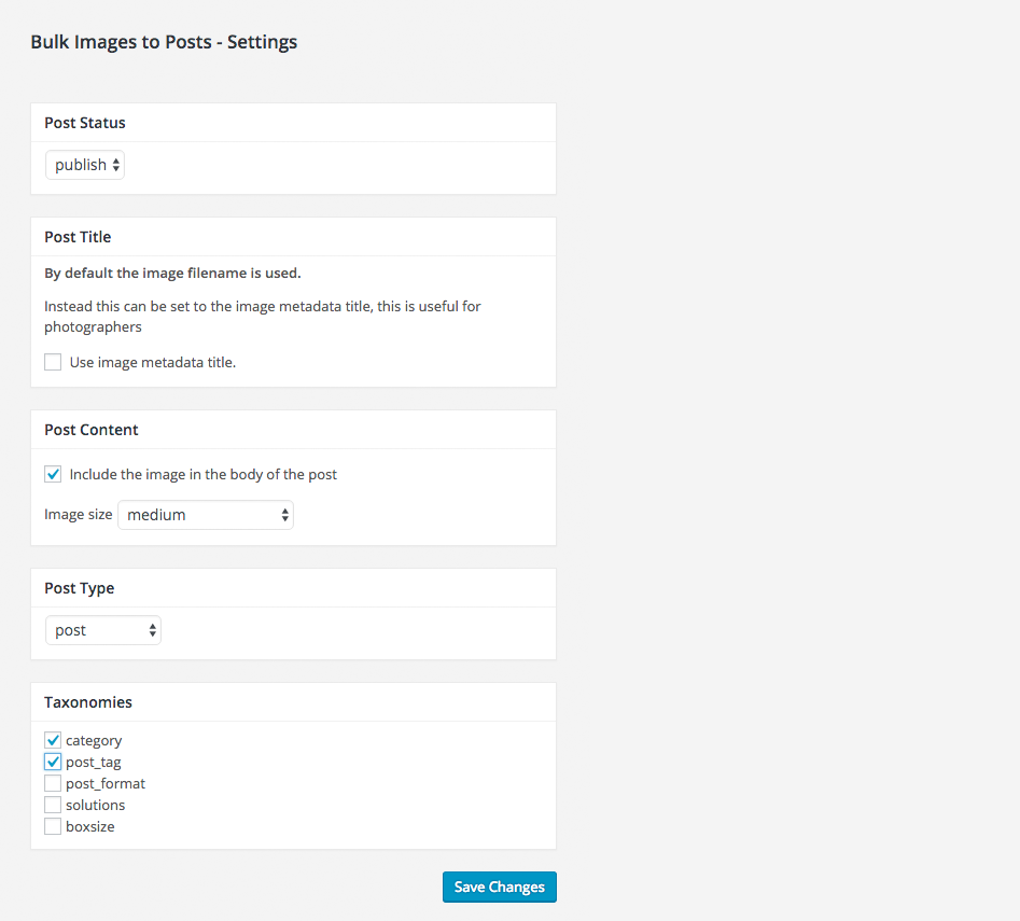Click the Image size label

tap(77, 514)
